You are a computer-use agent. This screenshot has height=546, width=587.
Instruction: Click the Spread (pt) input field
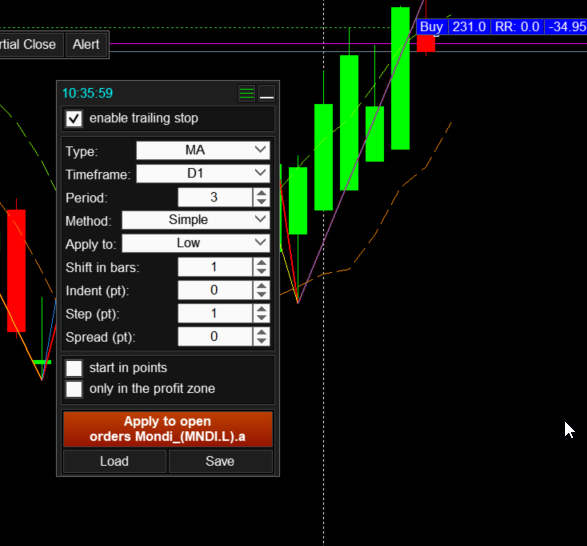click(215, 337)
